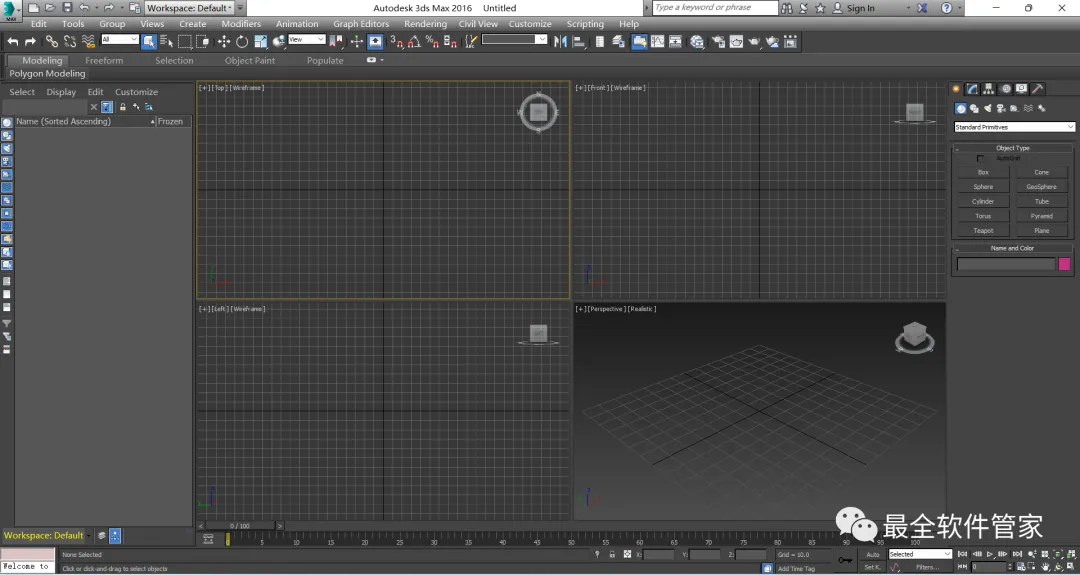The height and width of the screenshot is (575, 1080).
Task: Switch to the Freeform ribbon tab
Action: point(104,60)
